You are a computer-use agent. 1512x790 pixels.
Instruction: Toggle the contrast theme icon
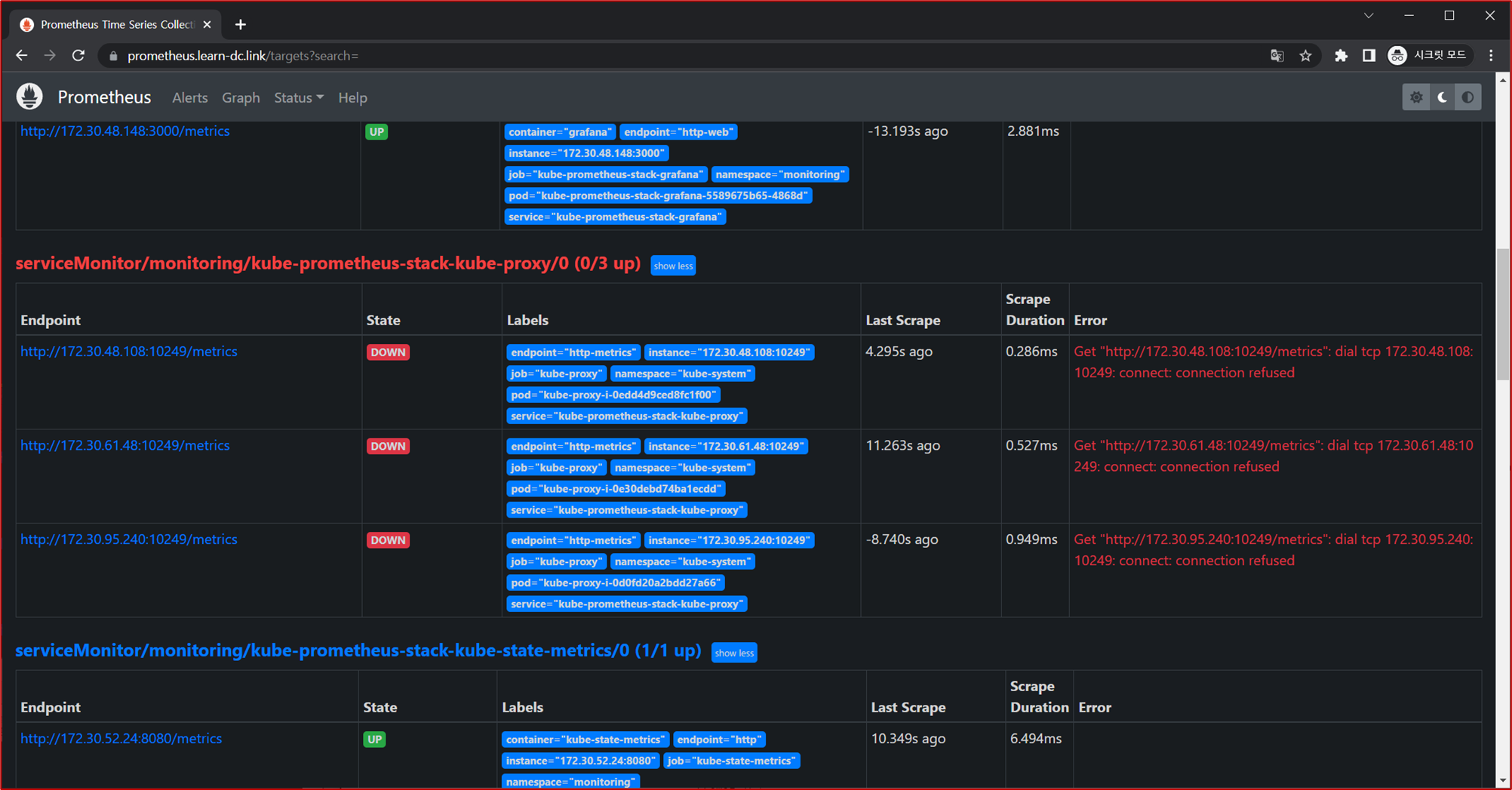(1467, 97)
